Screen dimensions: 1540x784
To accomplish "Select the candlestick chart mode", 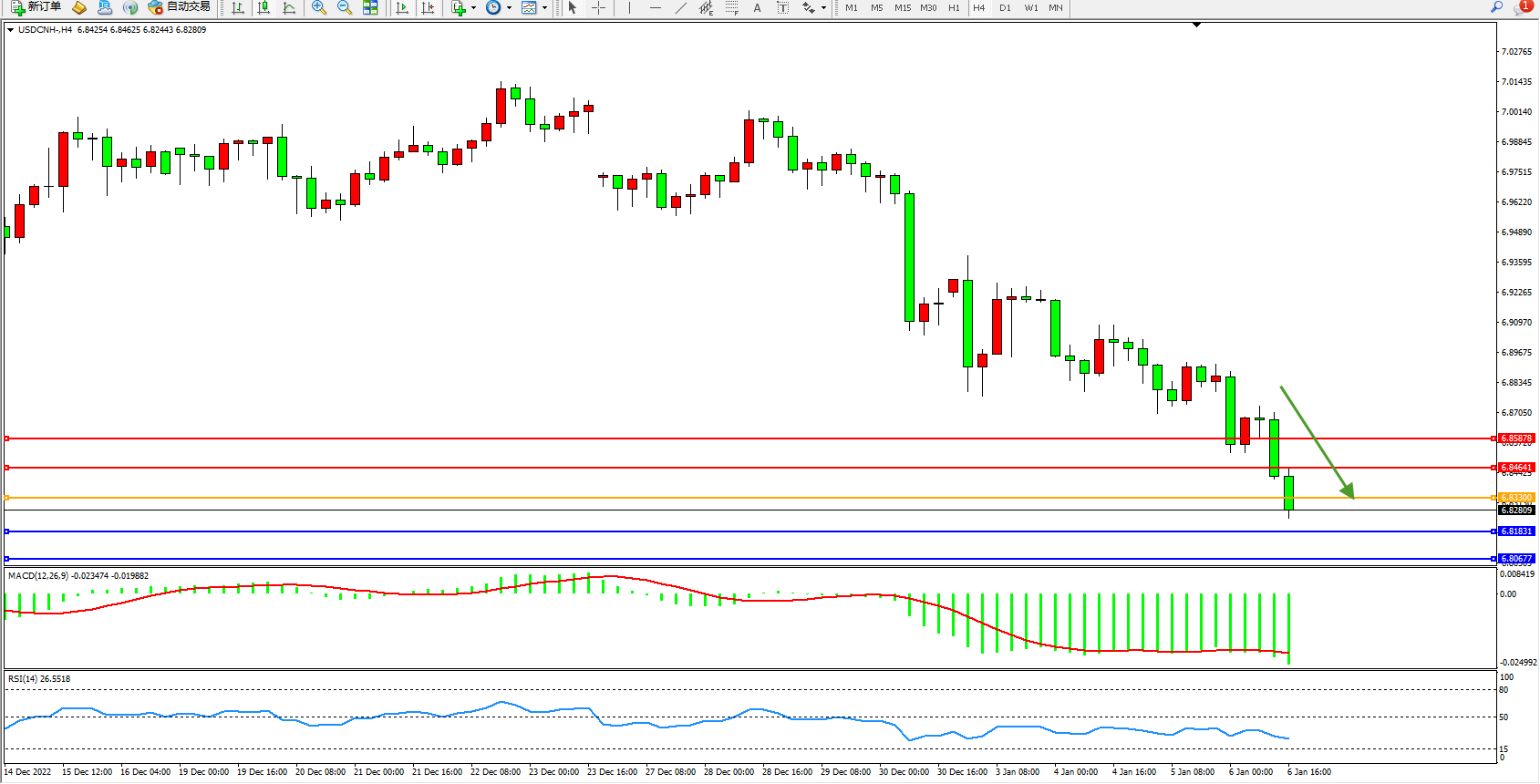I will pos(264,7).
